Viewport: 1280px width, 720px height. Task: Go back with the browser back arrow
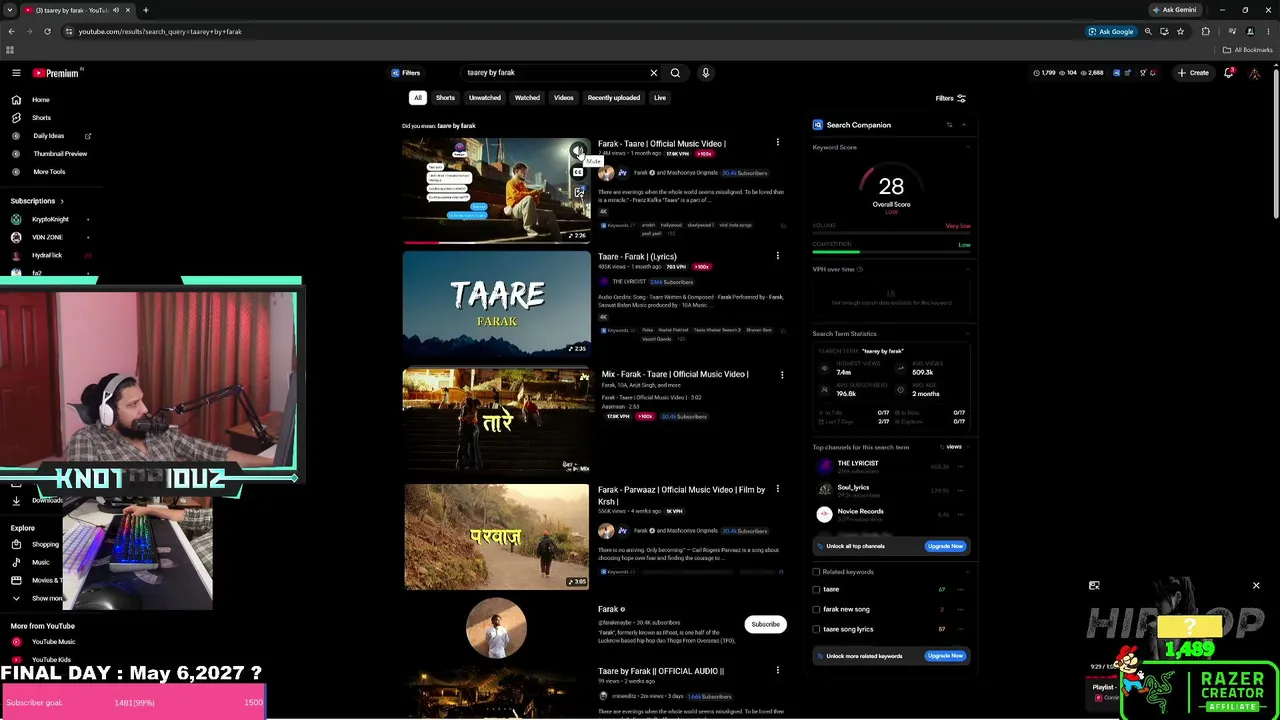(x=12, y=31)
